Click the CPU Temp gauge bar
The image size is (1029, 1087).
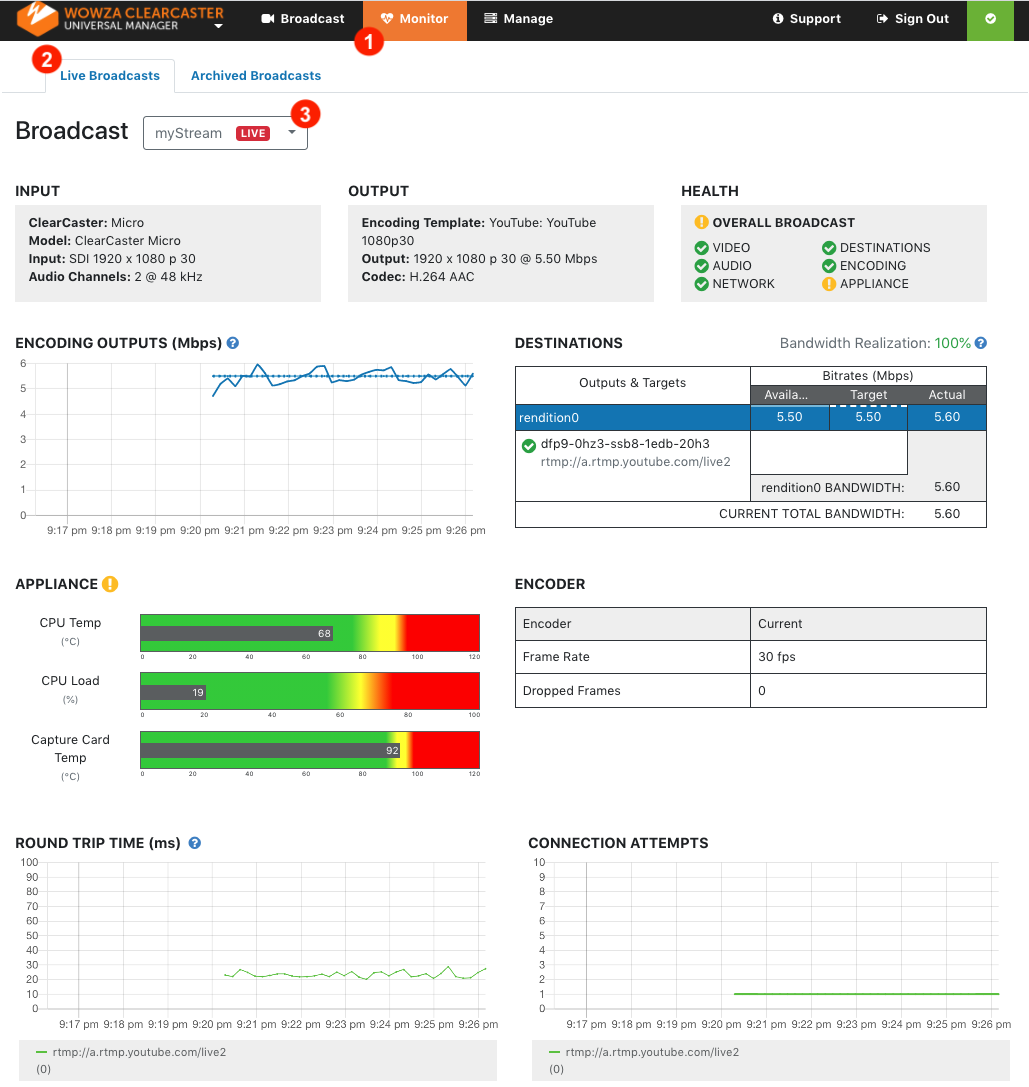(310, 633)
